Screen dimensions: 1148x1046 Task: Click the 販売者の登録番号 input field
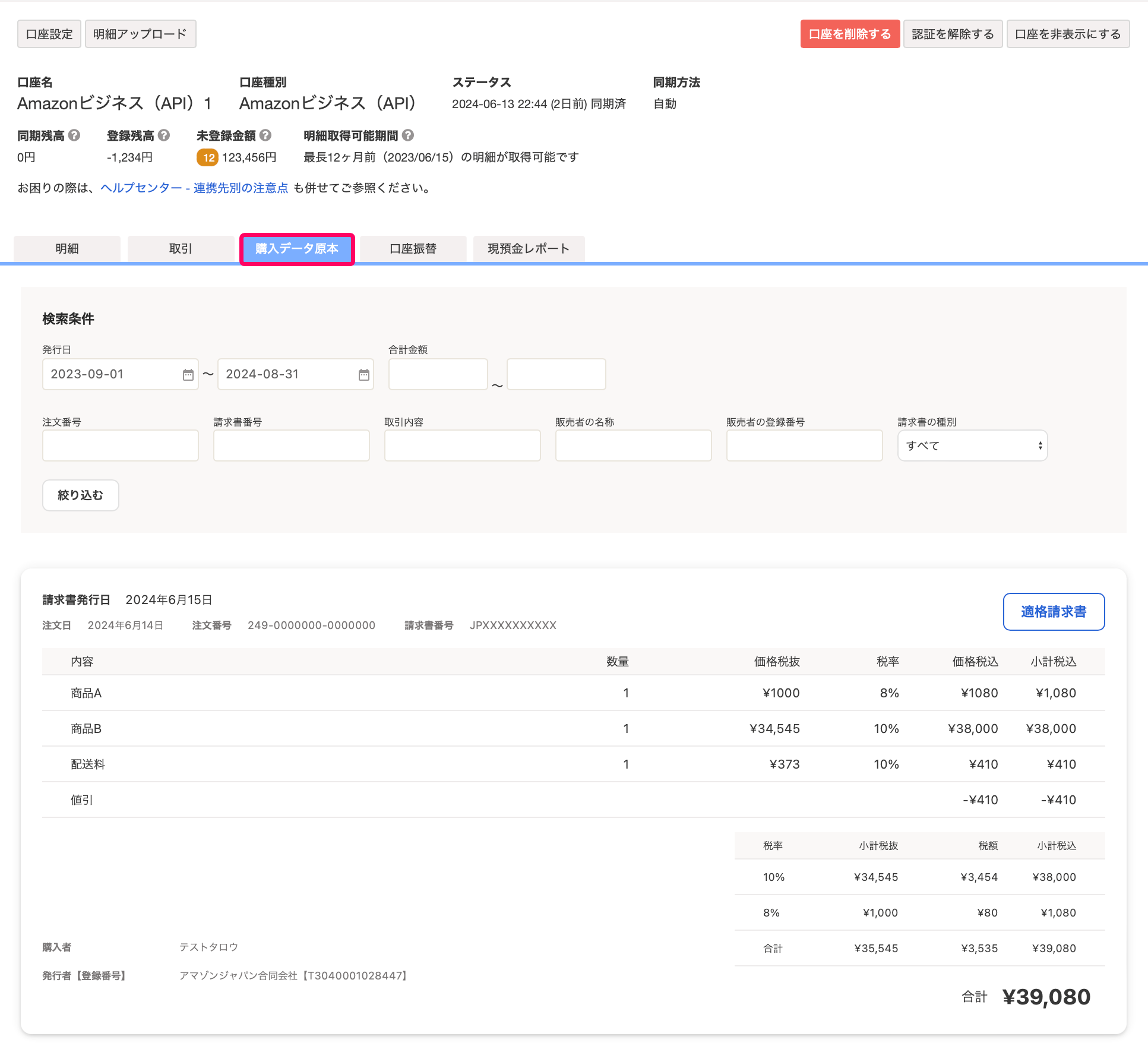805,445
